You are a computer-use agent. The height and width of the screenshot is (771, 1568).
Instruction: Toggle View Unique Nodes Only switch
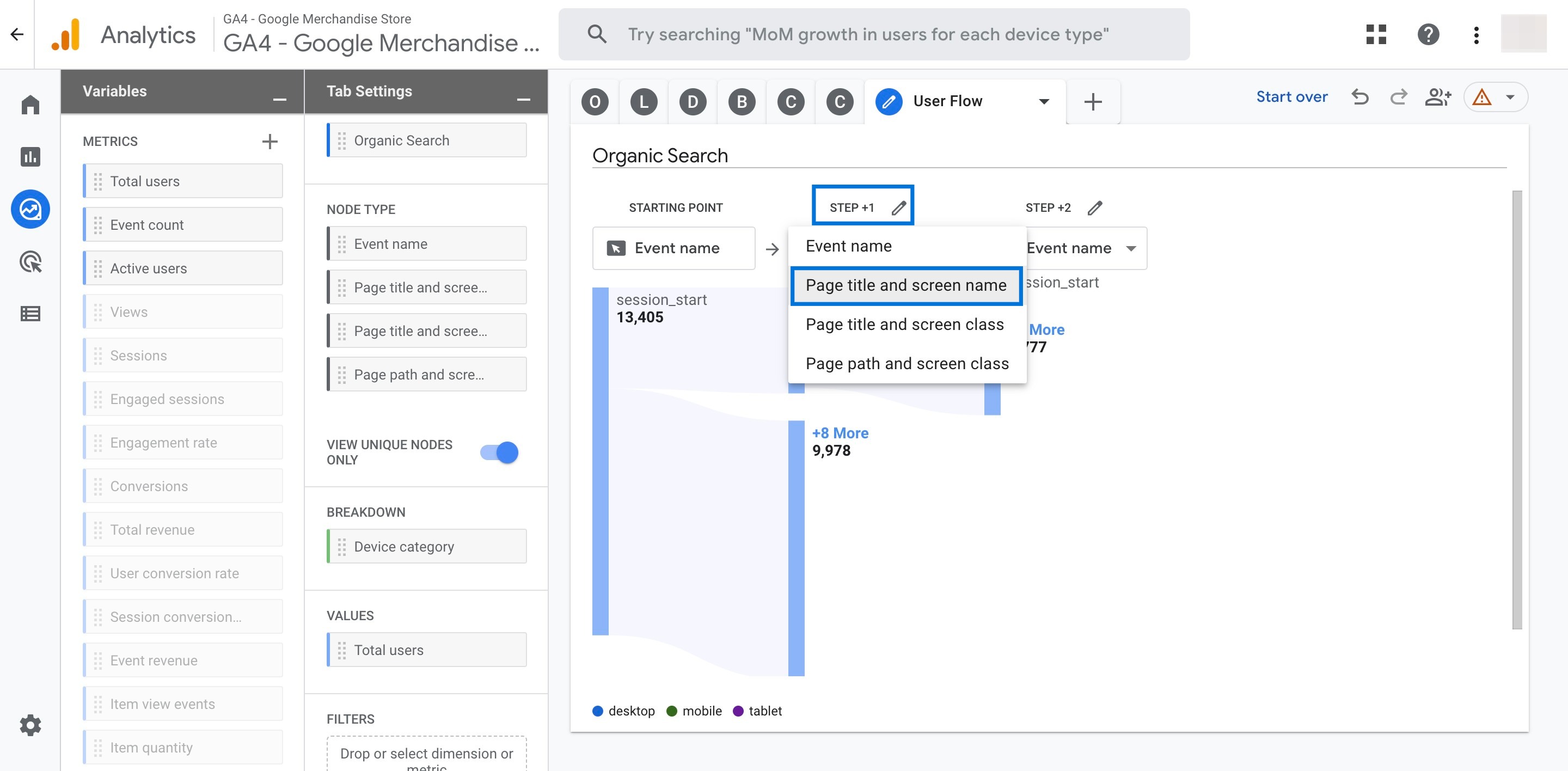(x=500, y=452)
